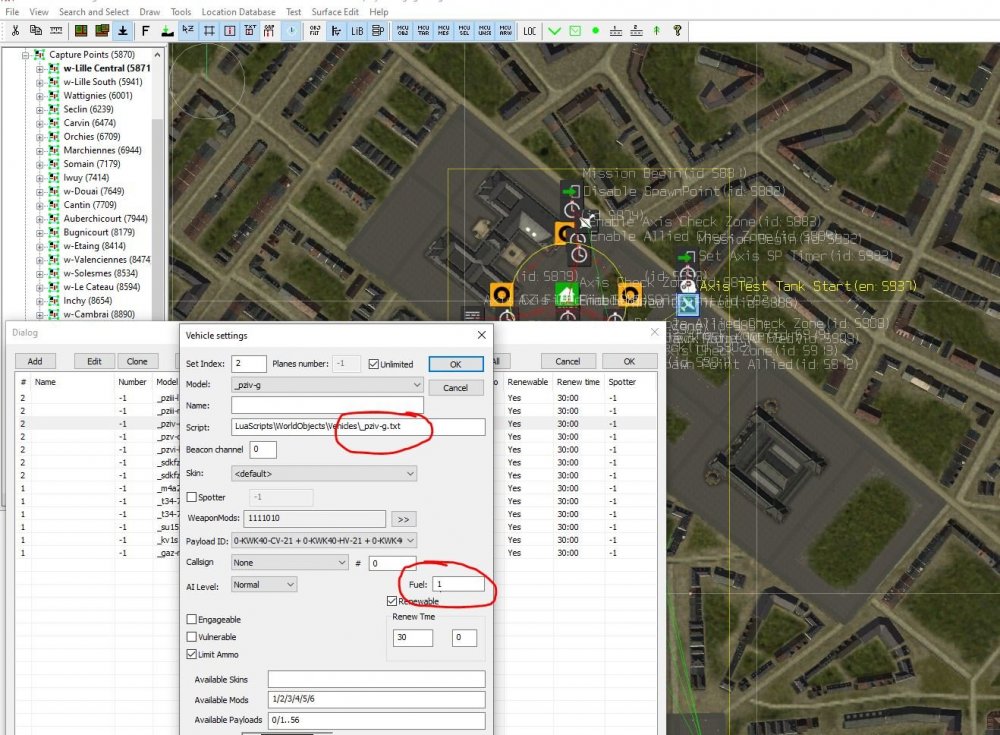Click the question mark help toolbar icon
The image size is (1000, 735).
coord(678,31)
